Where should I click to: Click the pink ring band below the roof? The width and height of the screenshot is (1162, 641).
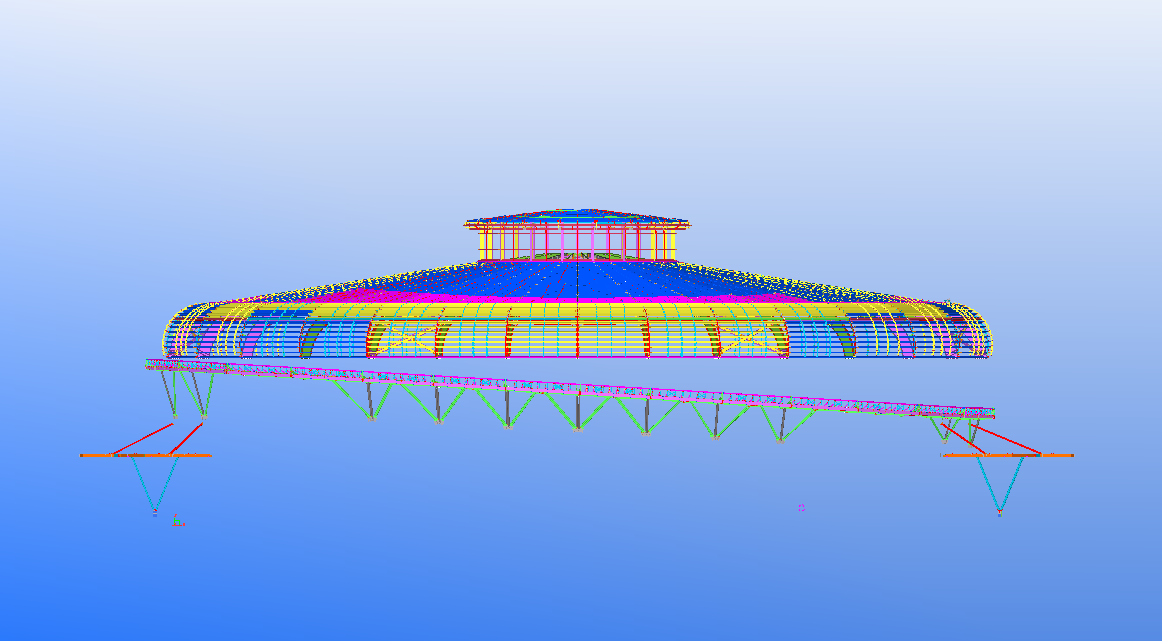[500, 300]
